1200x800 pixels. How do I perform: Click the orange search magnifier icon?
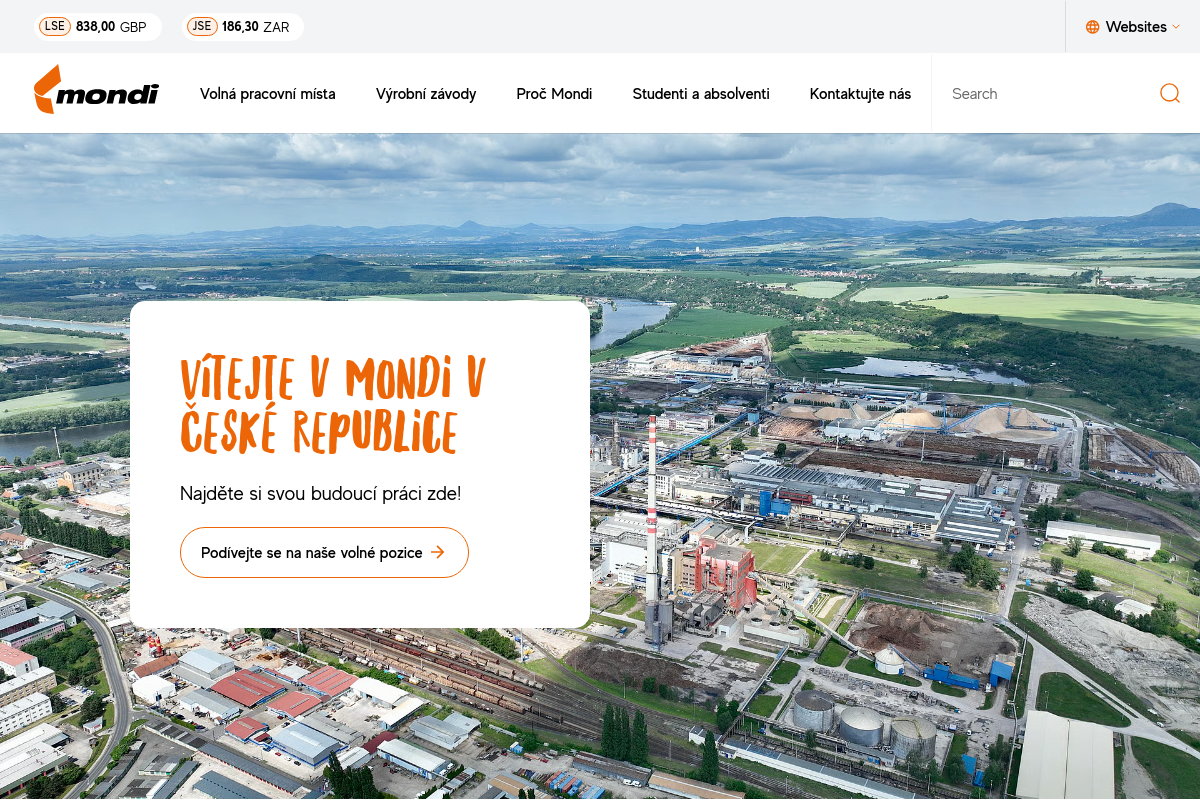tap(1169, 93)
